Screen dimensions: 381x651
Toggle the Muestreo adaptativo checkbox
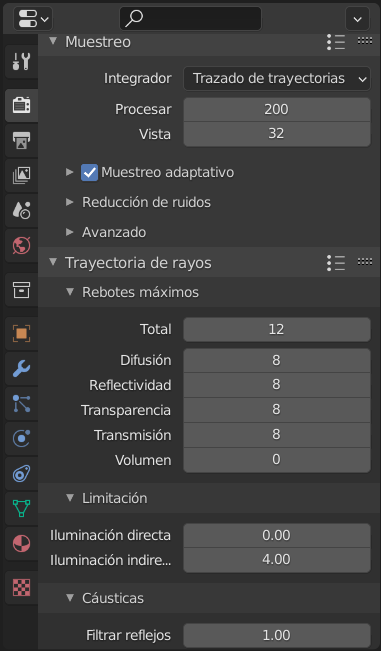tap(90, 172)
